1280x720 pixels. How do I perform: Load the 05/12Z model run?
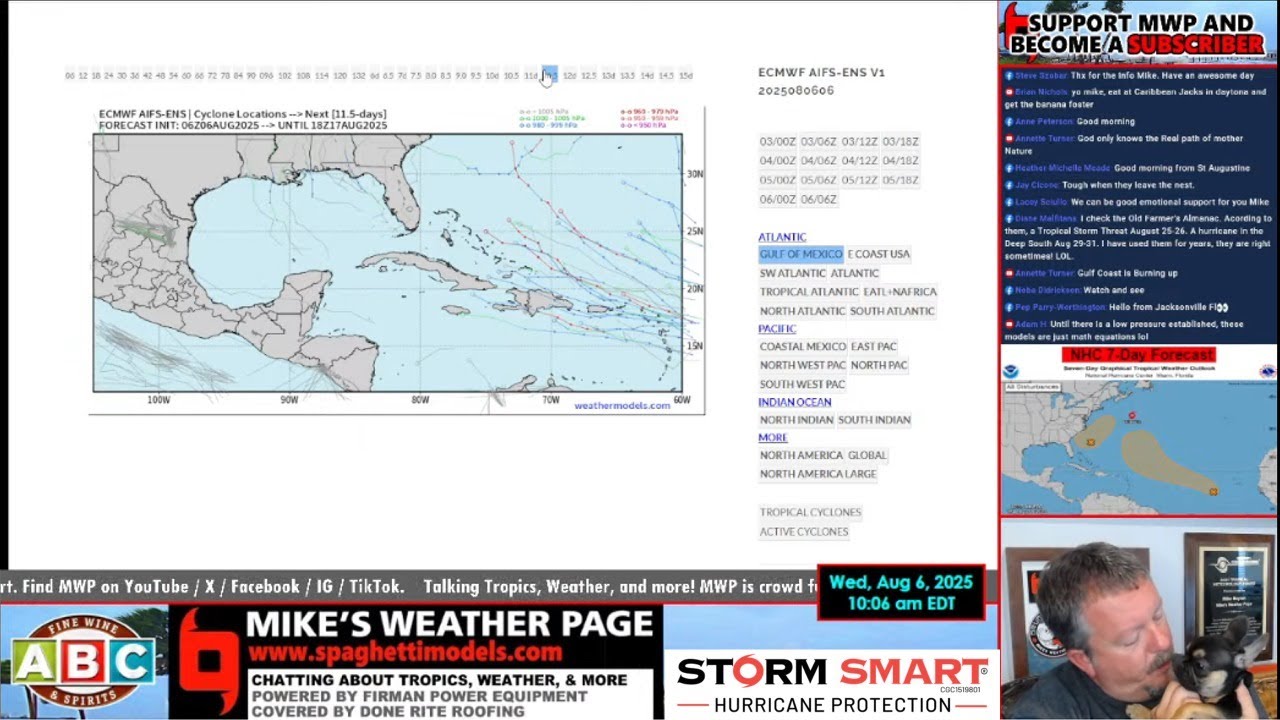pyautogui.click(x=860, y=181)
